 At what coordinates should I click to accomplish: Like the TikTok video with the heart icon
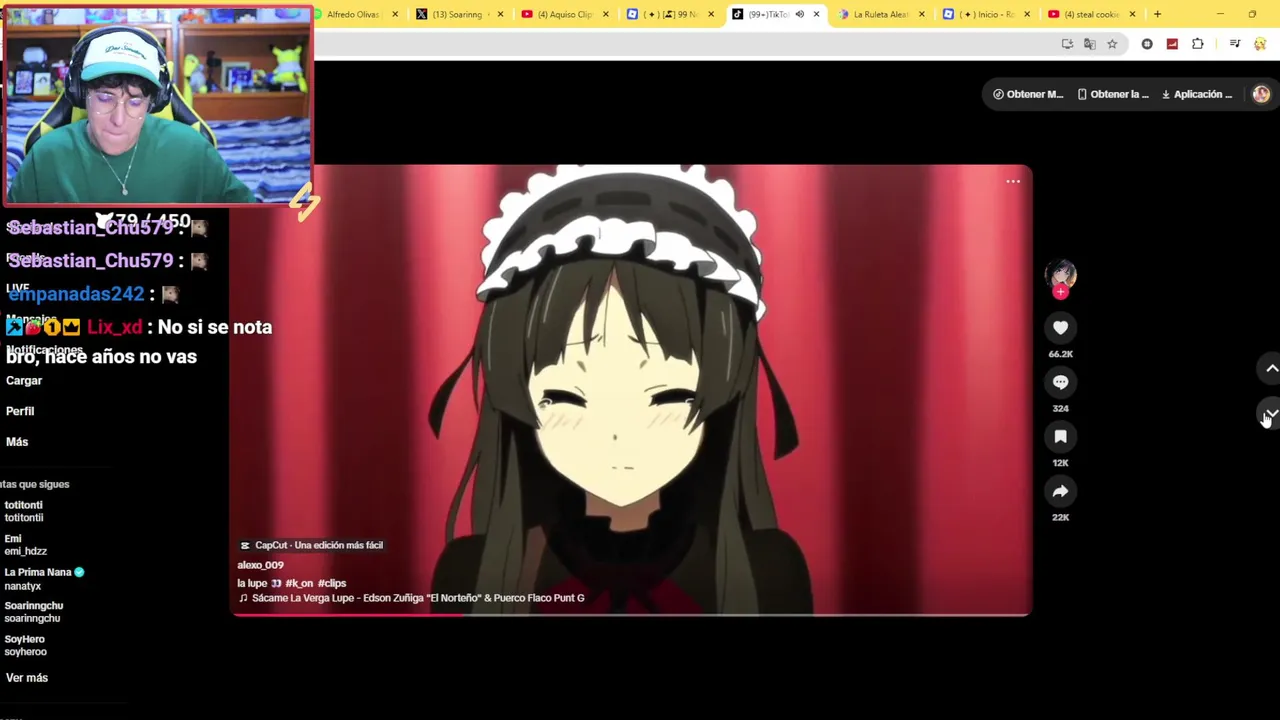(1060, 327)
